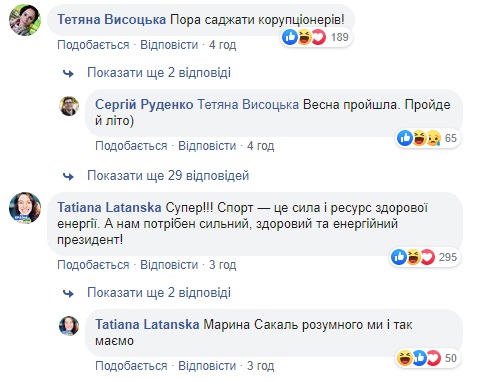Screen dimensions: 495x382
Task: Click Відповісти under 'розумного ми і так маємо'
Action: 207,366
